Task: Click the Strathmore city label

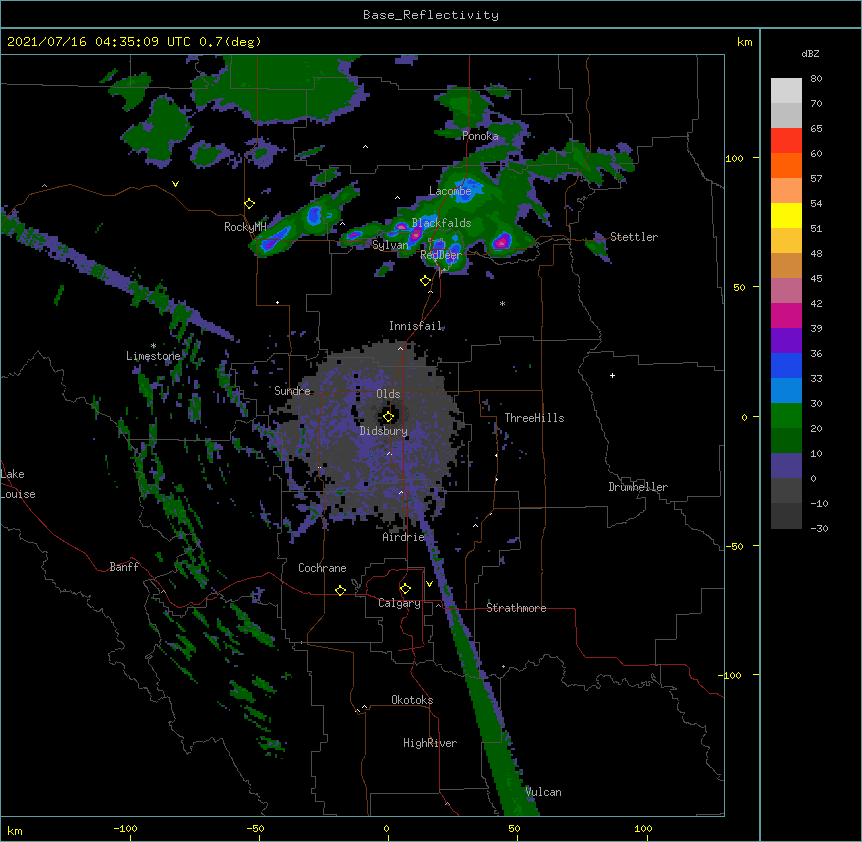Action: click(x=516, y=608)
